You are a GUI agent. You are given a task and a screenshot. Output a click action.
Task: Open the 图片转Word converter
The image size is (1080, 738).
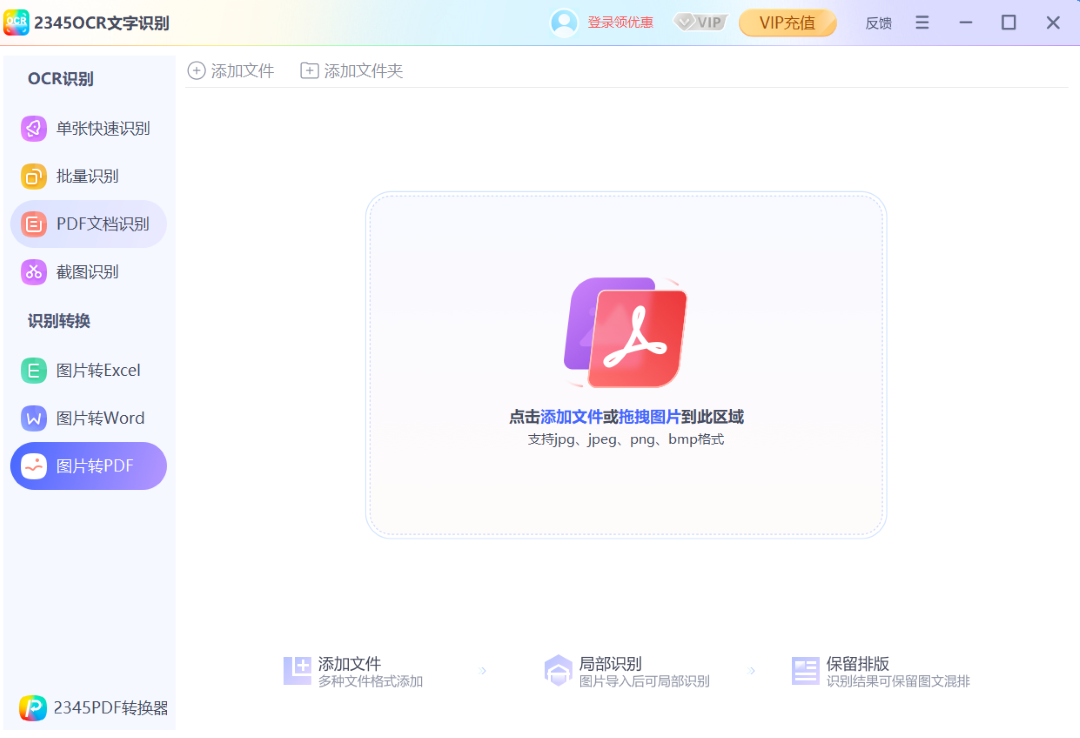point(88,418)
